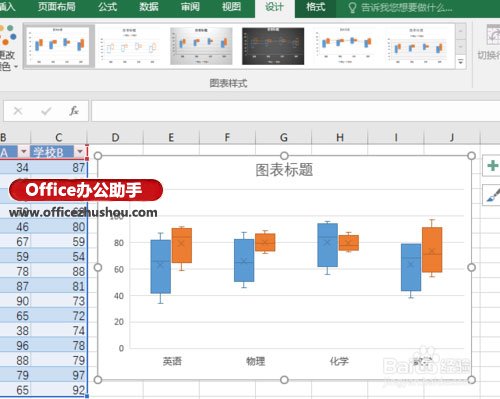Select the orange box of the rightmost category
The image size is (500, 399).
432,250
